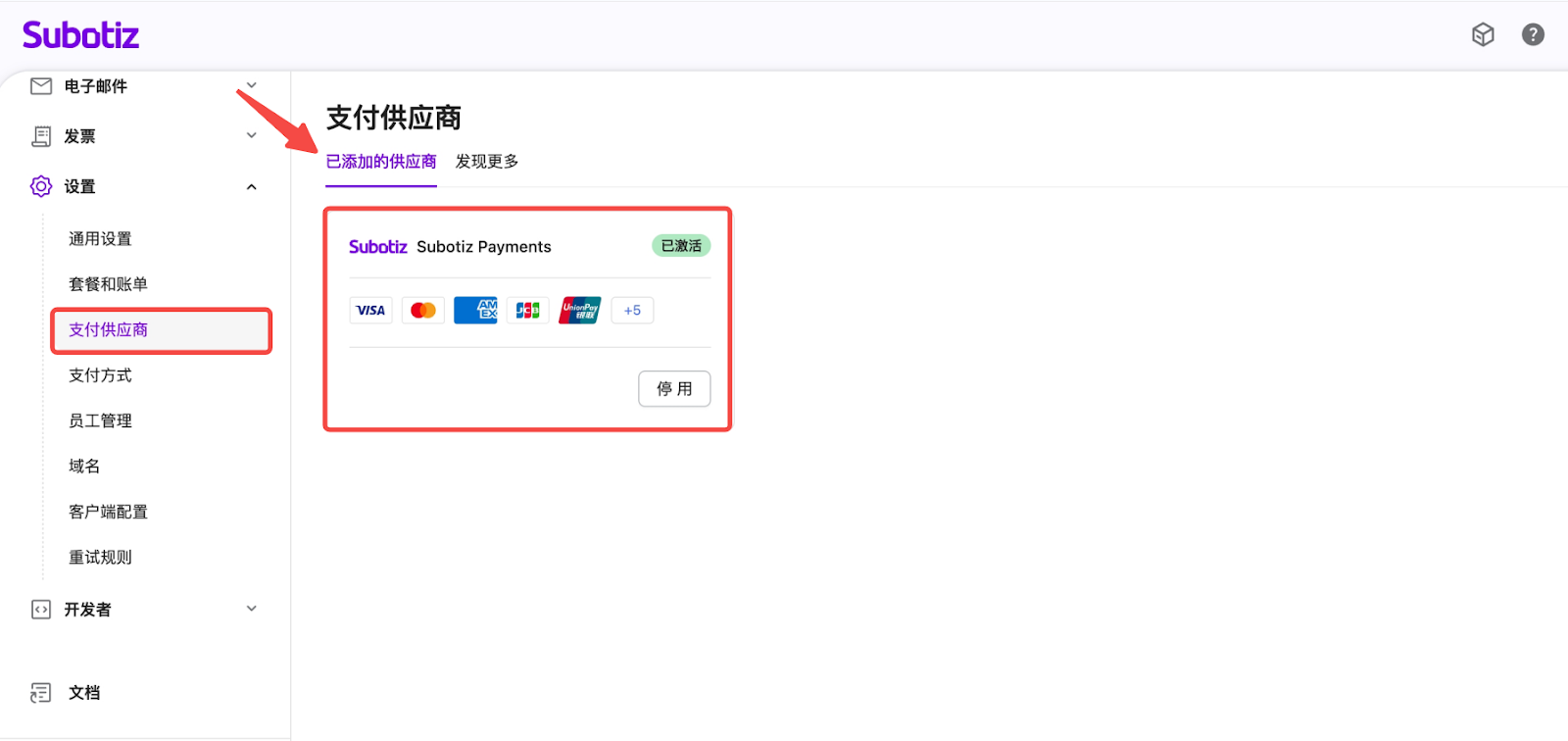Viewport: 1568px width, 741px height.
Task: Click the 停用 button to disable provider
Action: (x=674, y=389)
